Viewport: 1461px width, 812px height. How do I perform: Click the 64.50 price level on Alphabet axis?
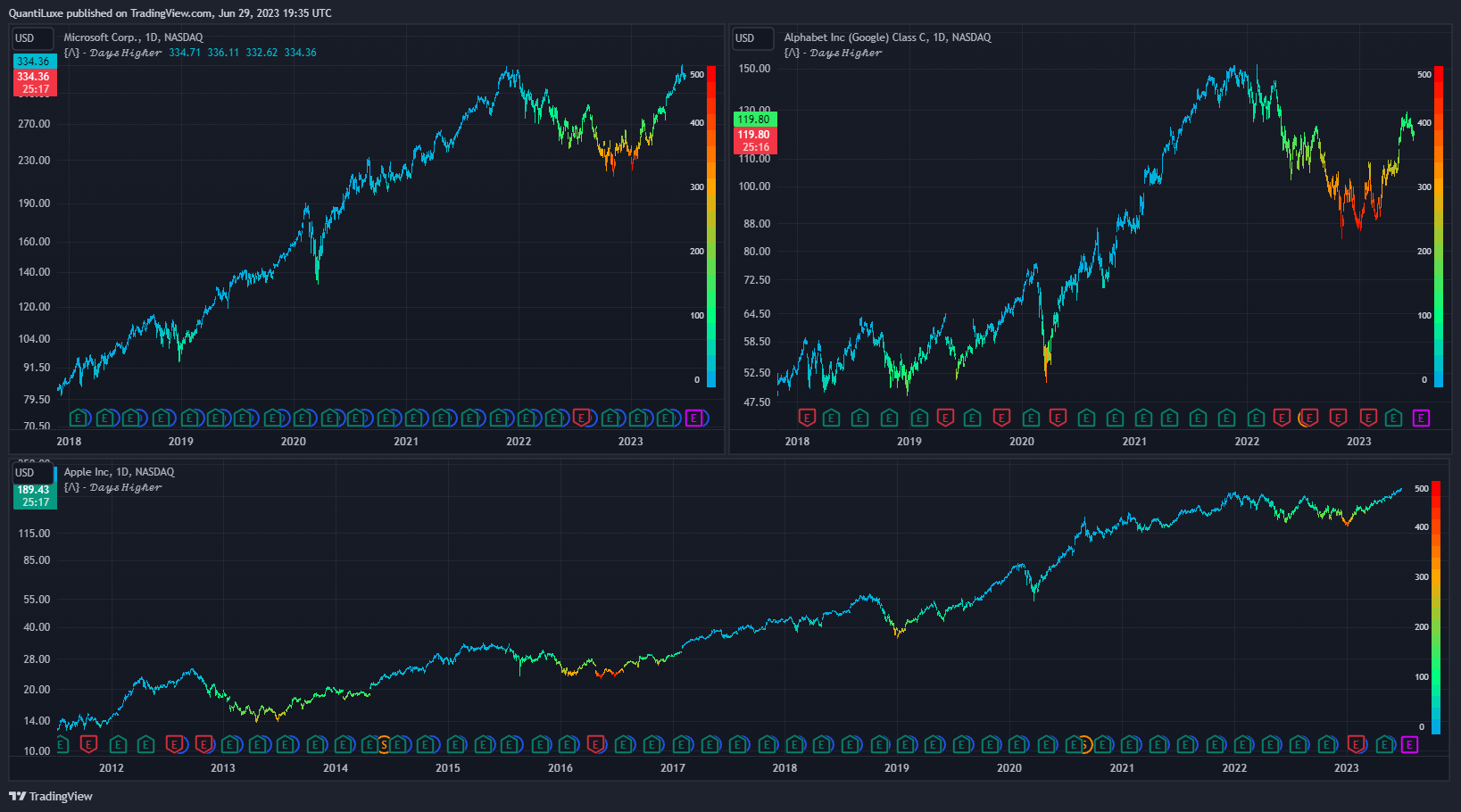click(757, 314)
